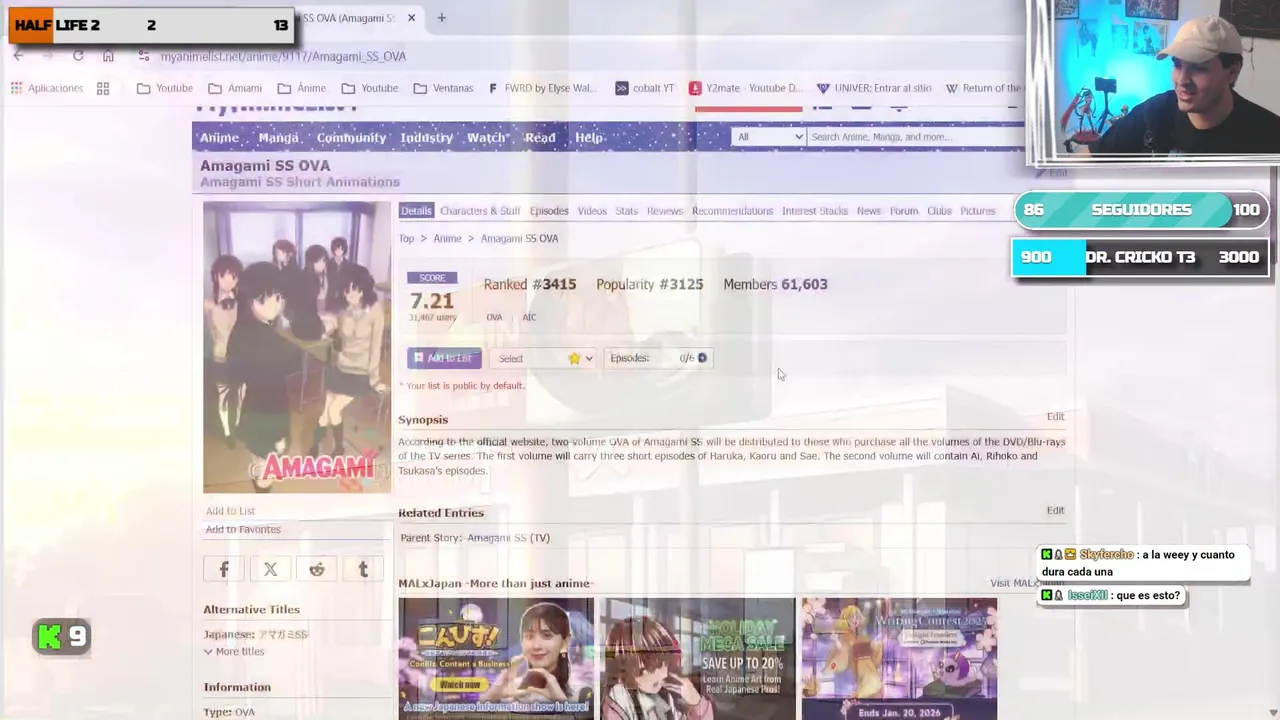Open the Industry menu
This screenshot has width=1280, height=720.
(x=426, y=138)
